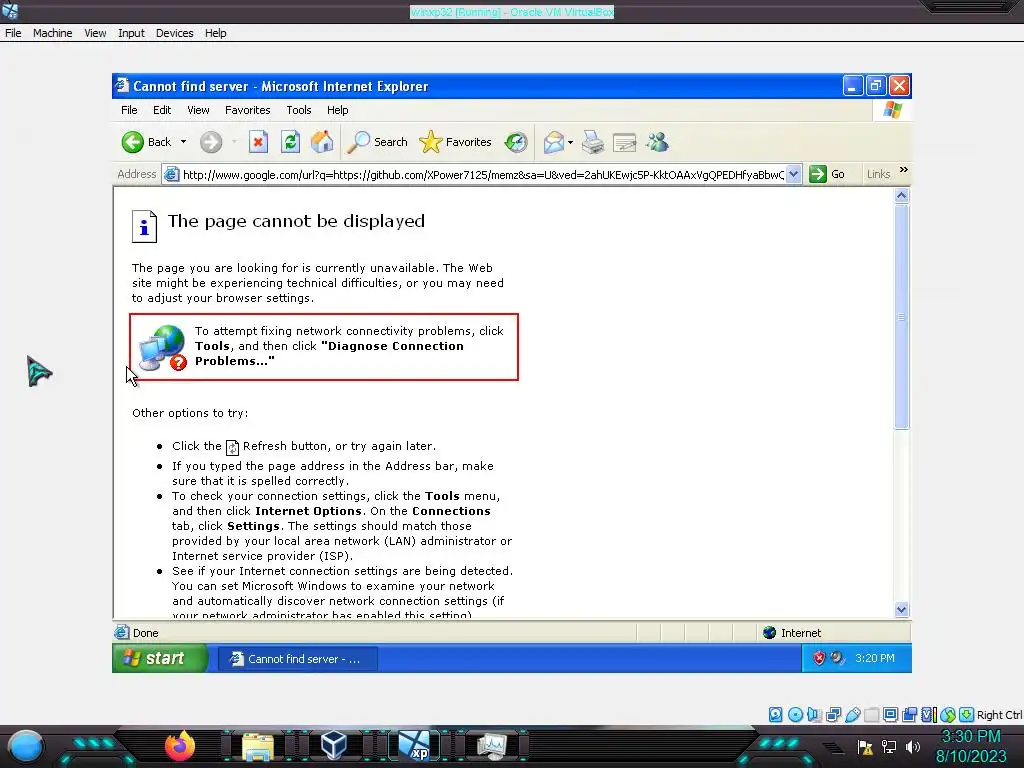Click the small Refresh icon in the bullet list
Image resolution: width=1024 pixels, height=768 pixels.
(x=232, y=447)
